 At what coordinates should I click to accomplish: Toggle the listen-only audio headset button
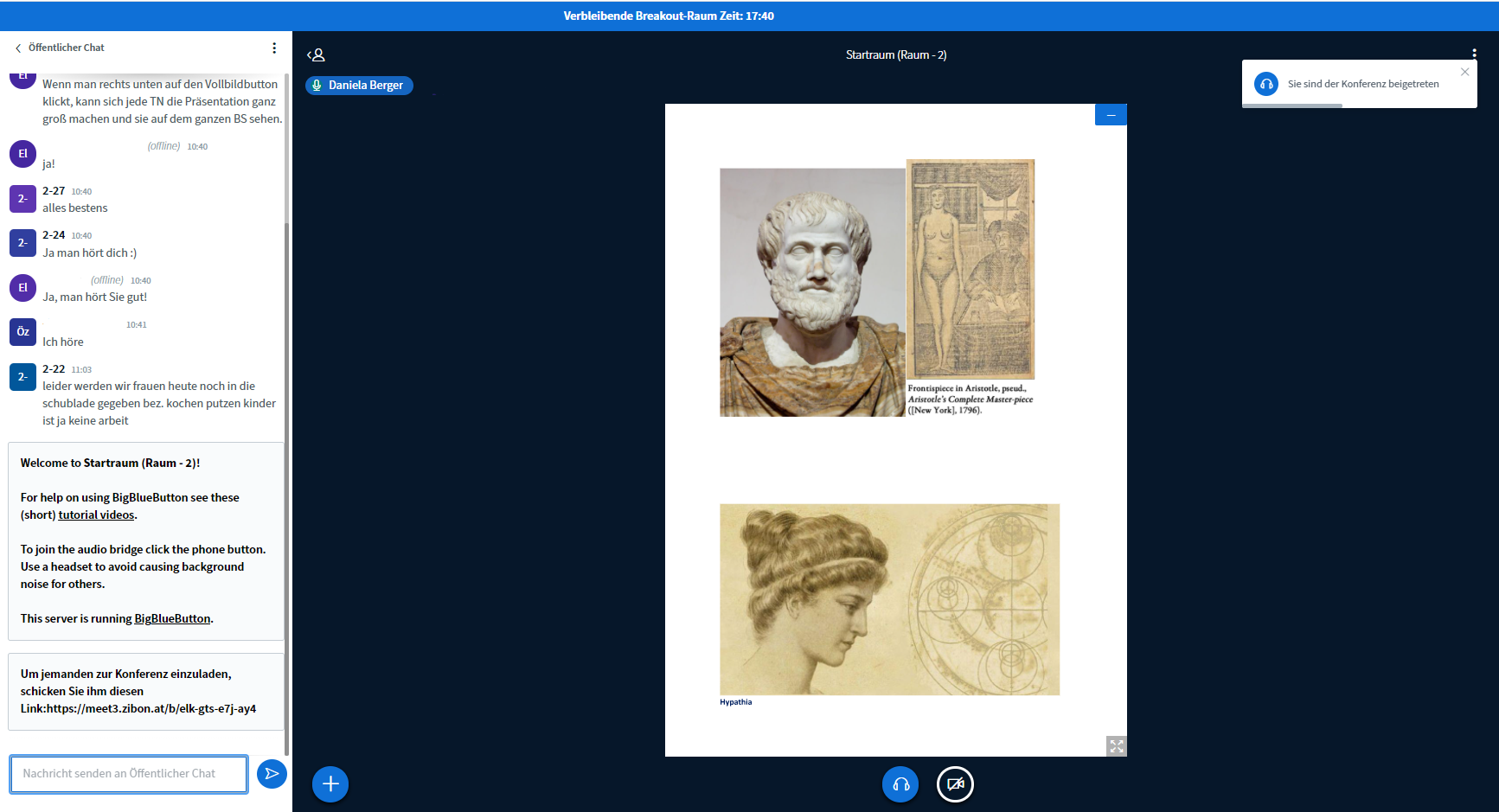click(900, 784)
